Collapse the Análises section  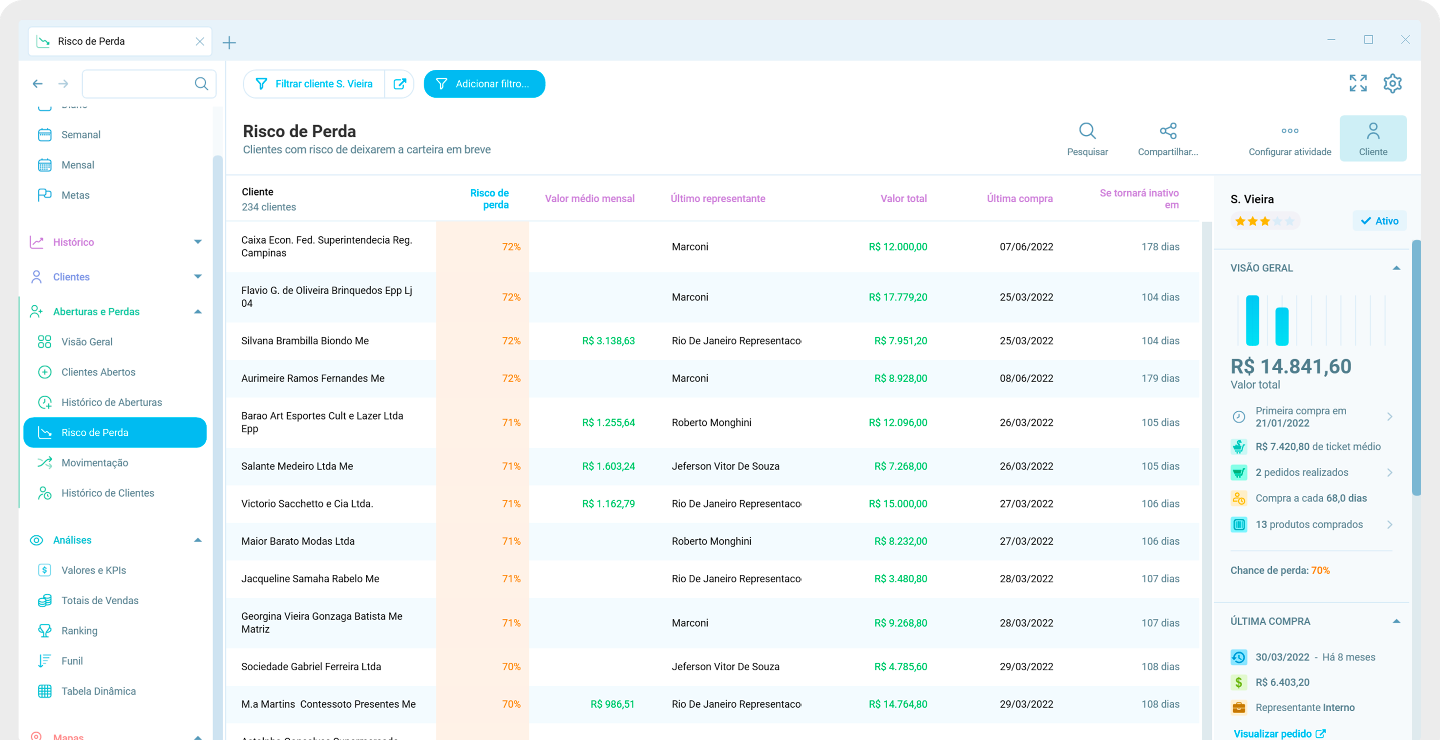[197, 540]
